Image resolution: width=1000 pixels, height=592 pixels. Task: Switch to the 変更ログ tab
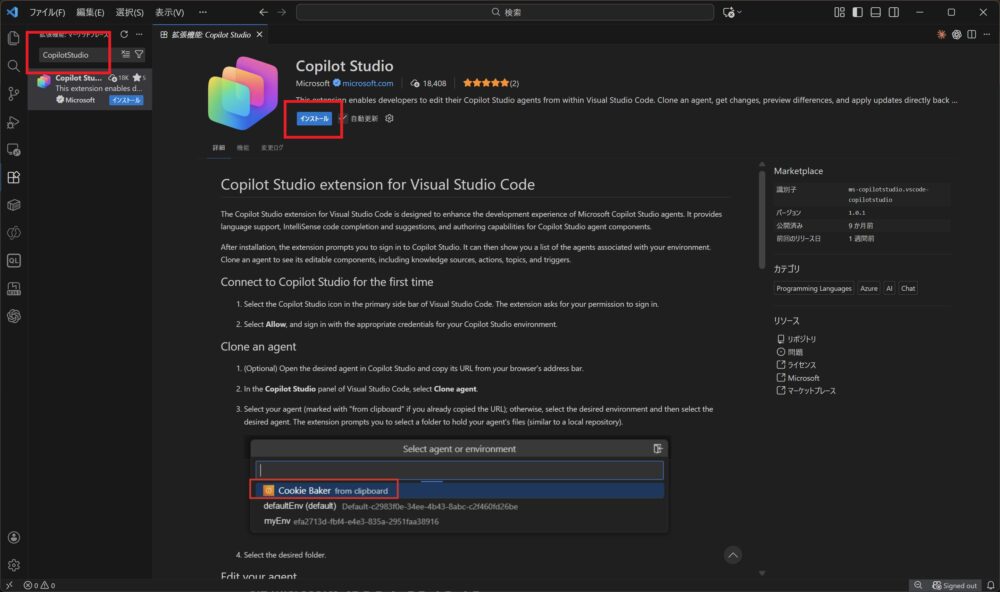pyautogui.click(x=272, y=148)
